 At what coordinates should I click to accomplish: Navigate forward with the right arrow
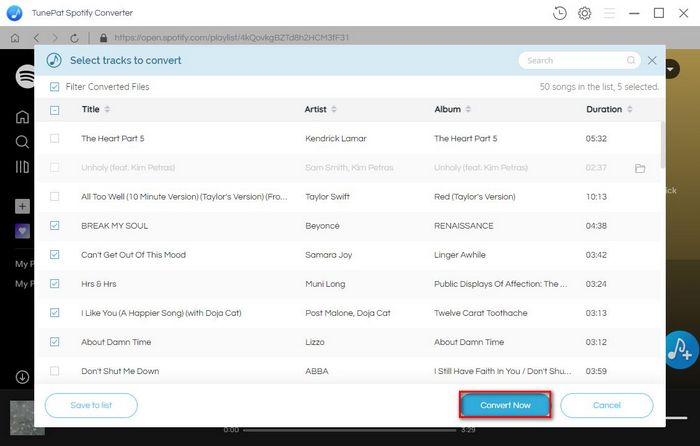[x=55, y=38]
